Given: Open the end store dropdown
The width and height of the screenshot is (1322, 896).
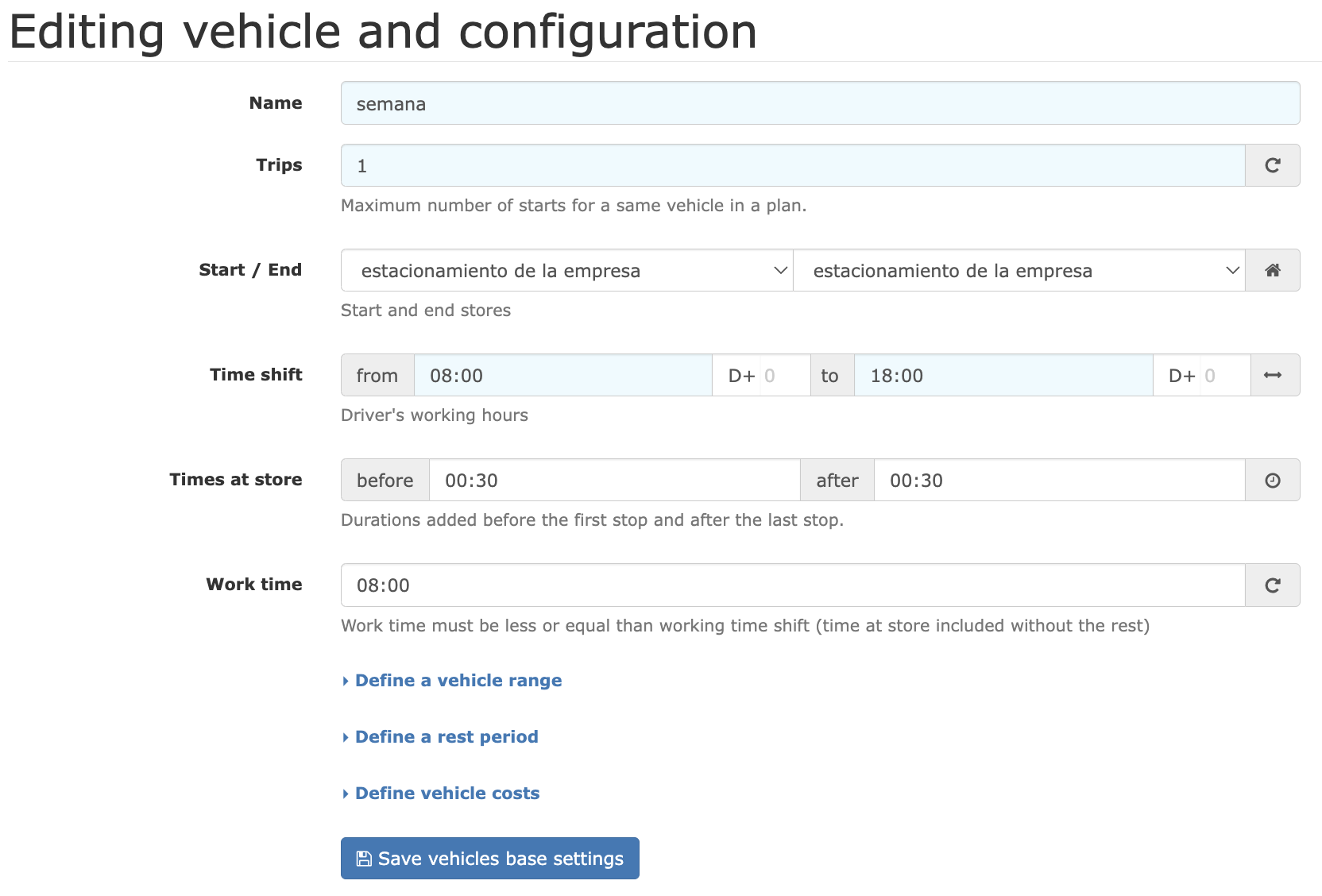Looking at the screenshot, I should [x=1019, y=270].
